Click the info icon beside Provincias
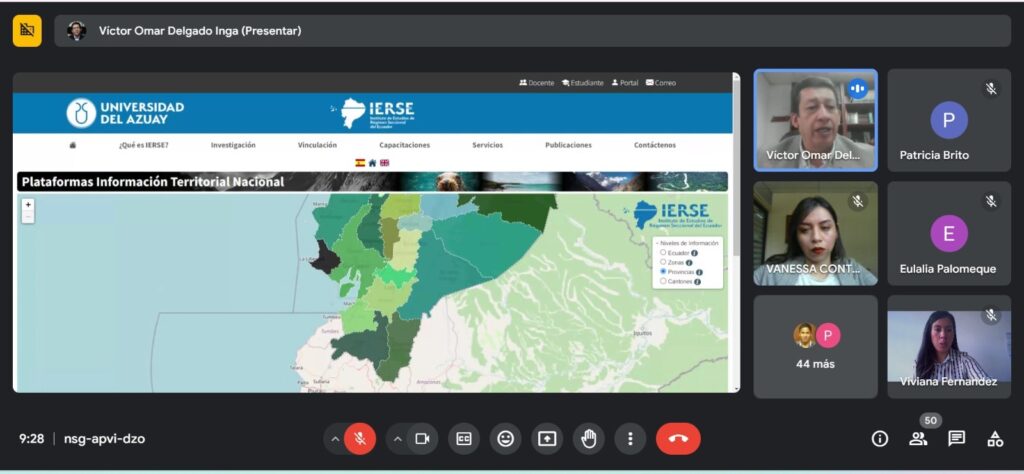Image resolution: width=1024 pixels, height=474 pixels. click(x=699, y=272)
